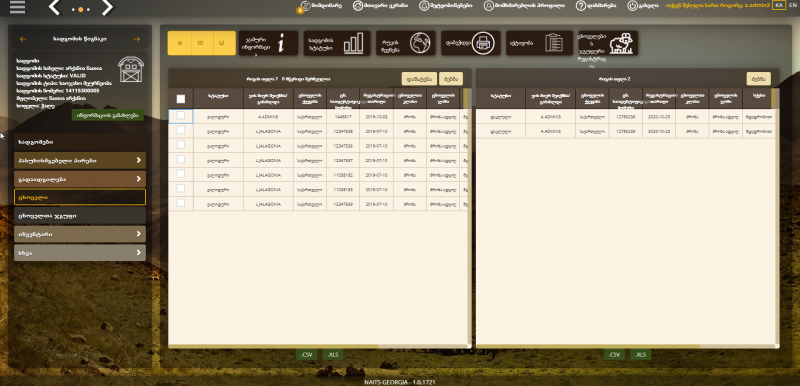Click the orange right arrow in holding panel header
Viewport: 800px width, 386px height.
pyautogui.click(x=136, y=39)
